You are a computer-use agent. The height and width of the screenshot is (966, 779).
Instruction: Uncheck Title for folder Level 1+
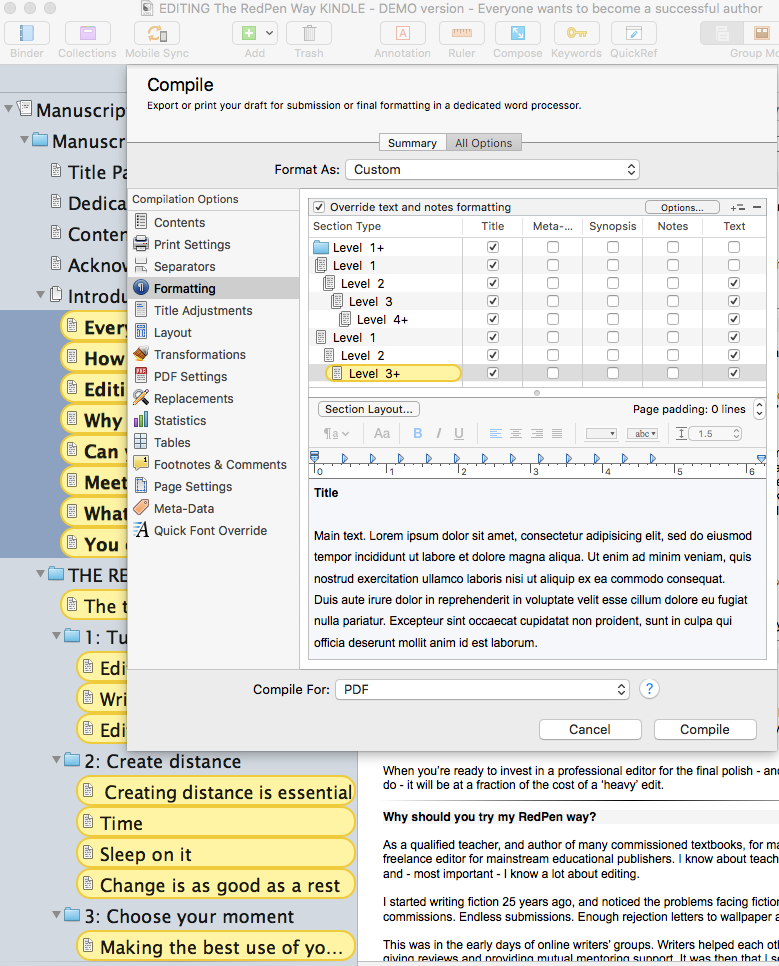492,247
